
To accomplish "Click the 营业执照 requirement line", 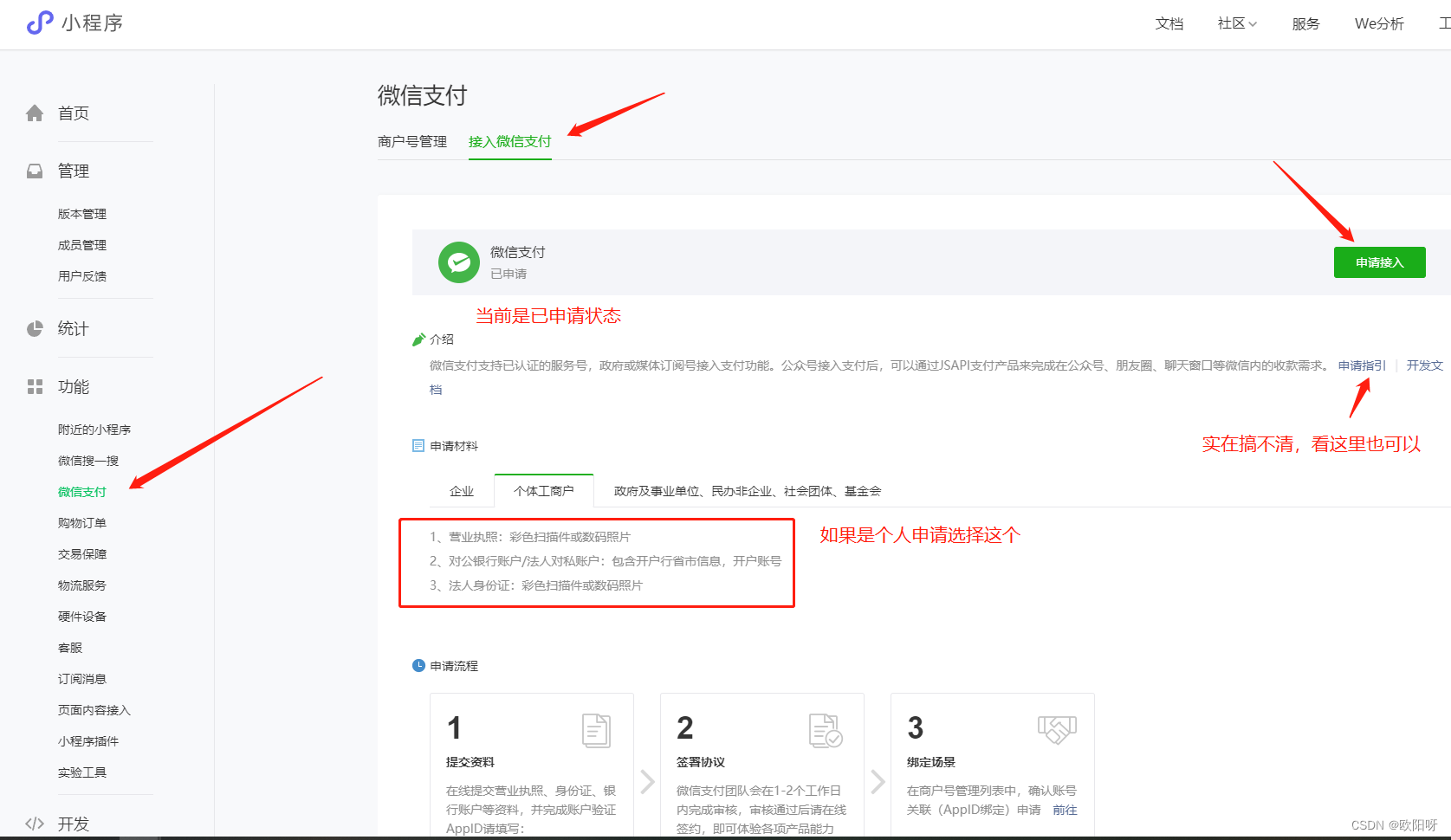I will tap(530, 537).
